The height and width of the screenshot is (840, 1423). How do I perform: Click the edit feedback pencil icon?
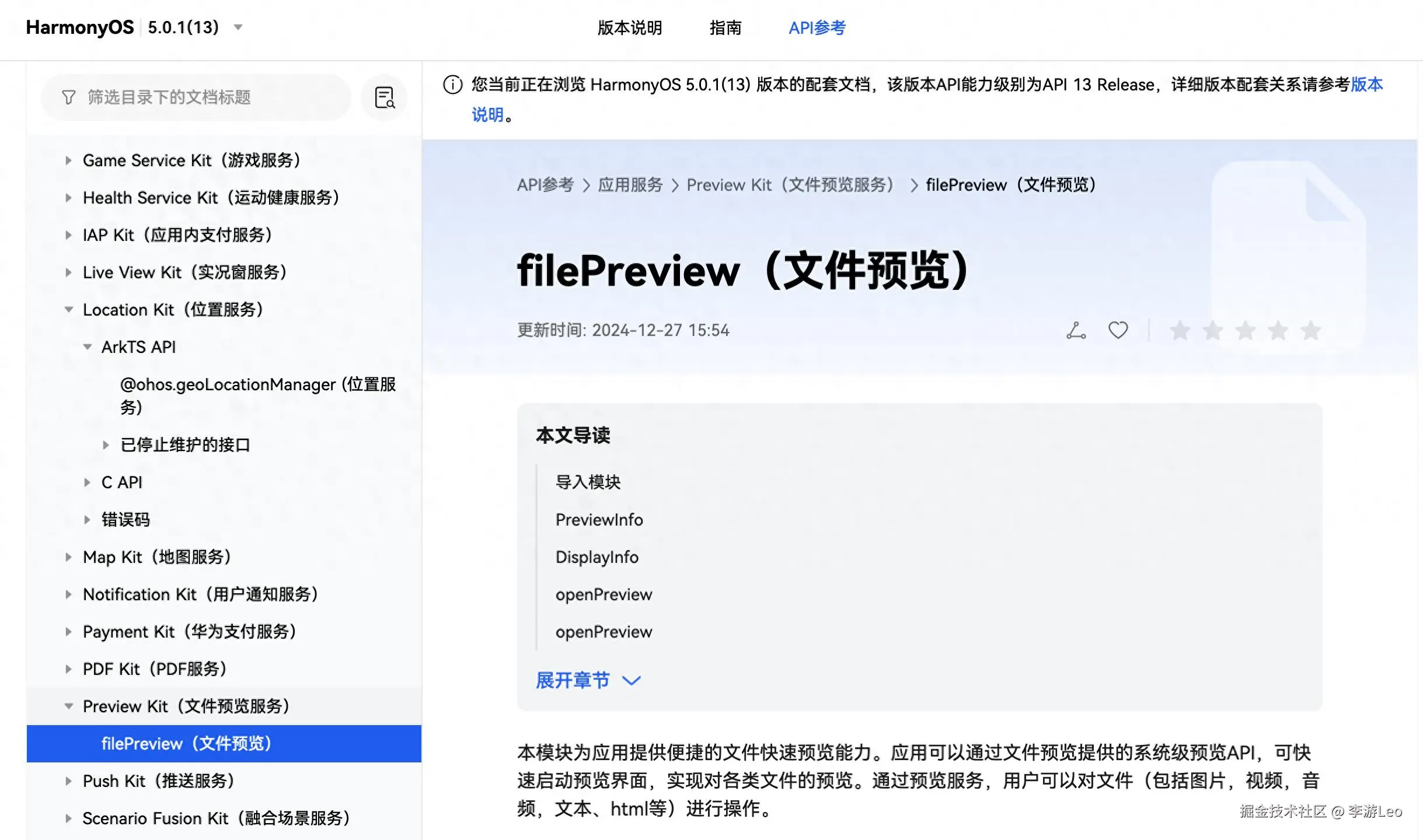click(x=1076, y=330)
